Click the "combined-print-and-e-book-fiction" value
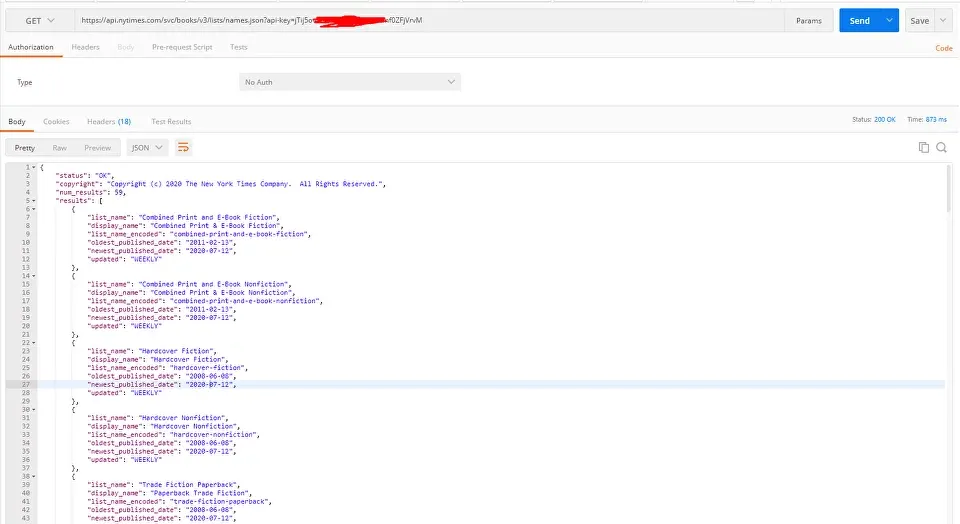The width and height of the screenshot is (960, 524). (x=240, y=234)
